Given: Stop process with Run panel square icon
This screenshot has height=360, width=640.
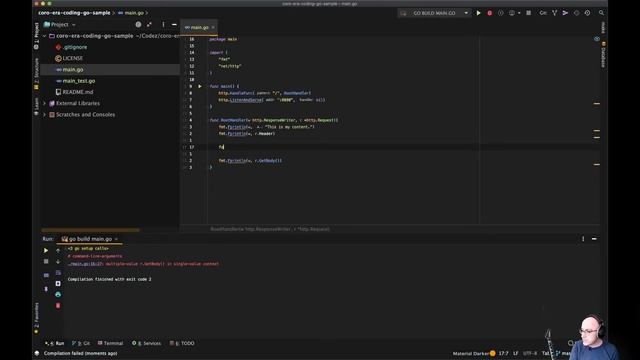Looking at the screenshot, I should [46, 261].
